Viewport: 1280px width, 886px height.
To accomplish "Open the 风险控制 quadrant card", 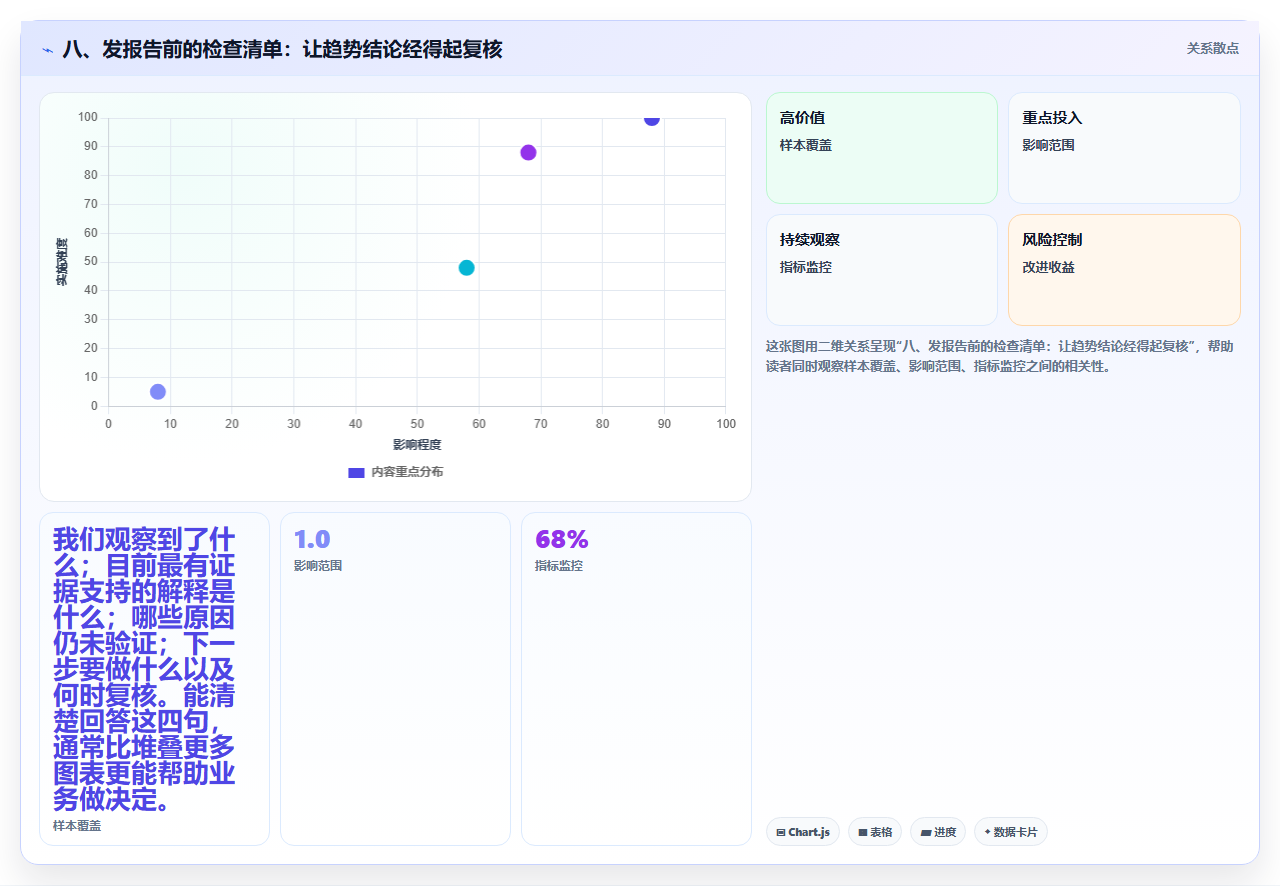I will (1124, 270).
